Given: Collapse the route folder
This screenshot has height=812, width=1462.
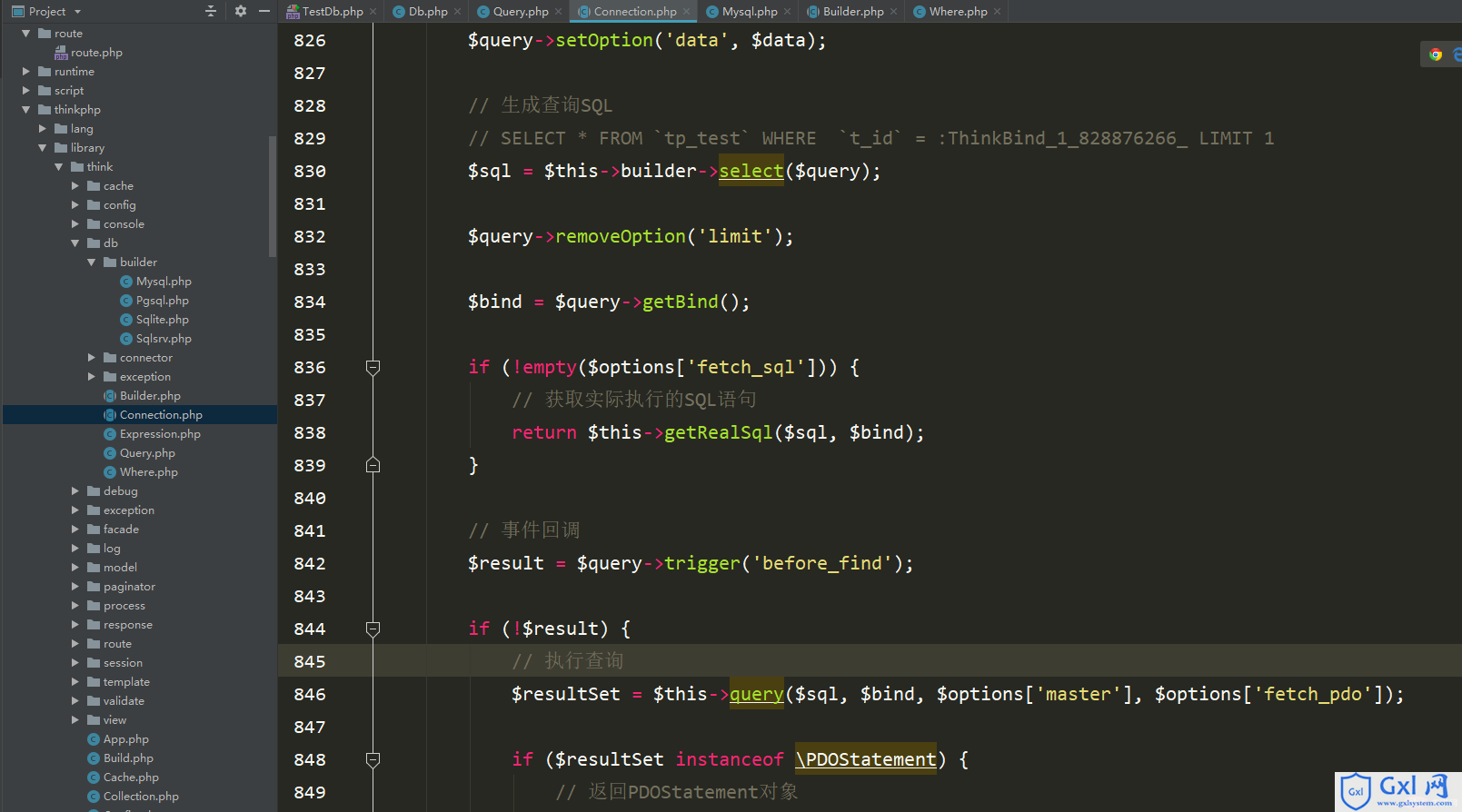Looking at the screenshot, I should click(x=26, y=33).
